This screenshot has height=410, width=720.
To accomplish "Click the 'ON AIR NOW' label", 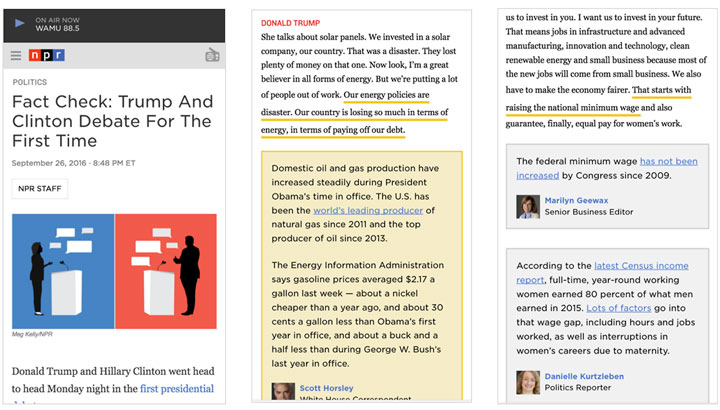I will pos(57,20).
